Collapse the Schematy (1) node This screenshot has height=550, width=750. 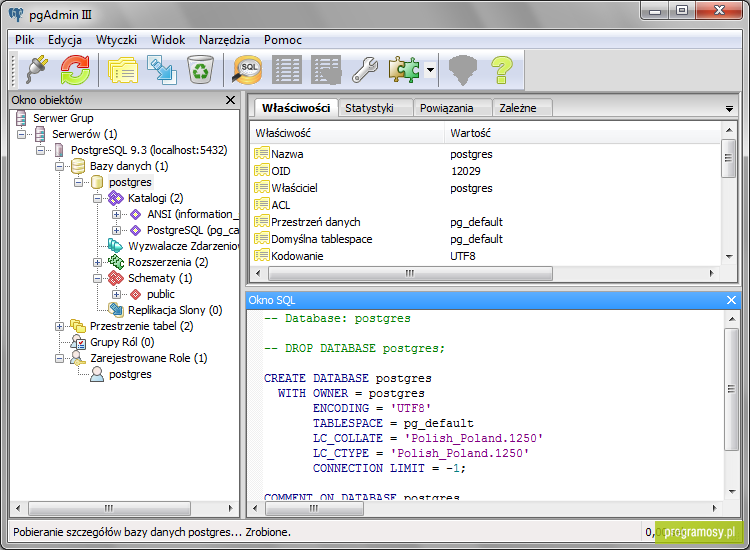98,278
